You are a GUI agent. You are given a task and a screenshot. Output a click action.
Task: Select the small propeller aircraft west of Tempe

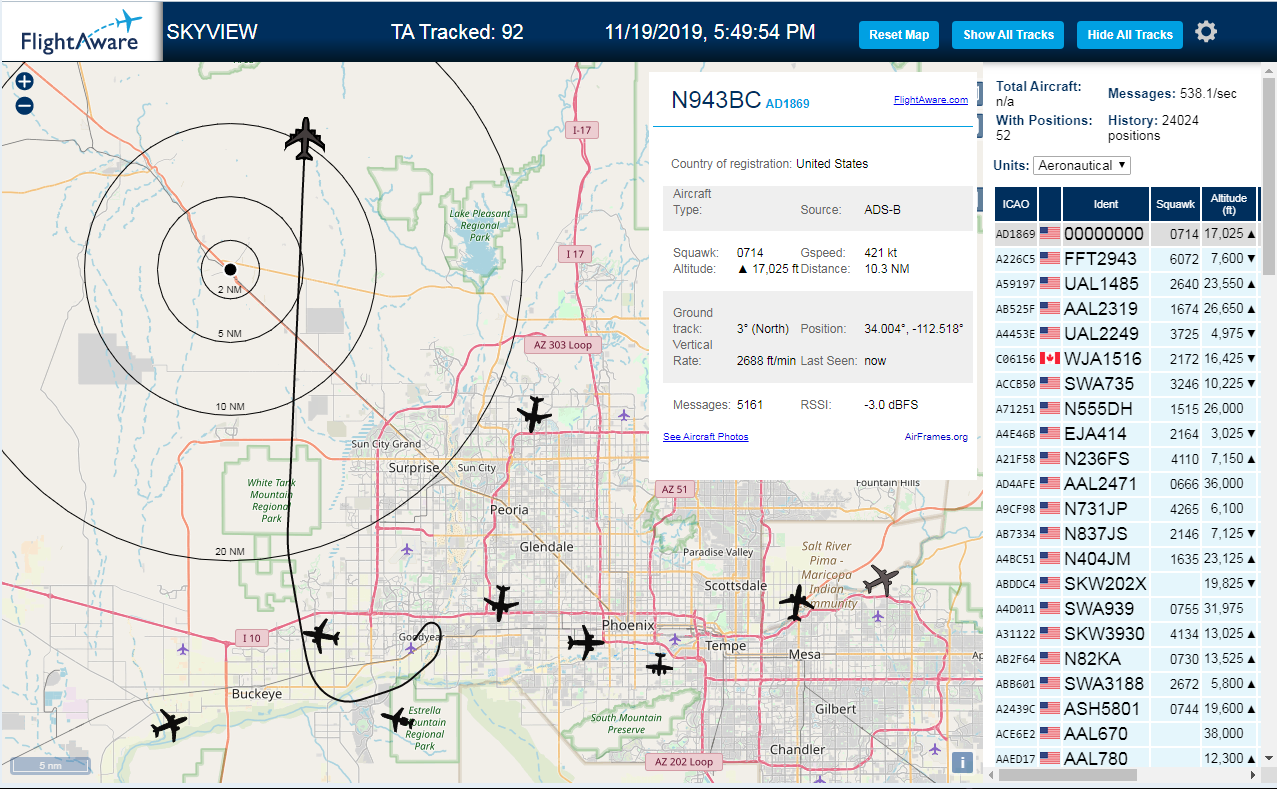pyautogui.click(x=659, y=663)
